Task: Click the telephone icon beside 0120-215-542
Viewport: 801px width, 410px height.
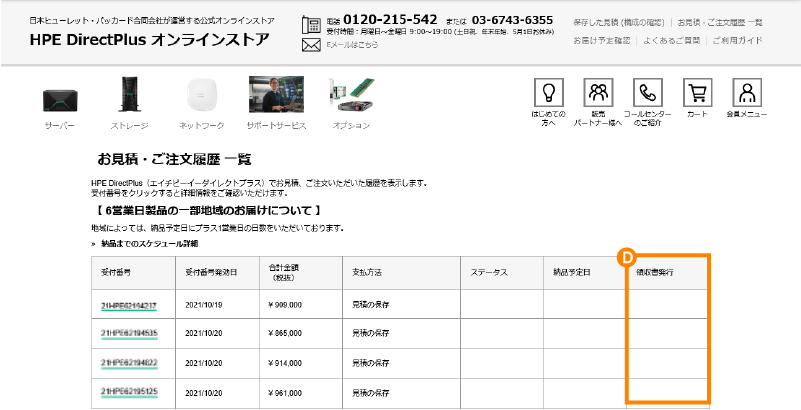Action: [x=311, y=25]
